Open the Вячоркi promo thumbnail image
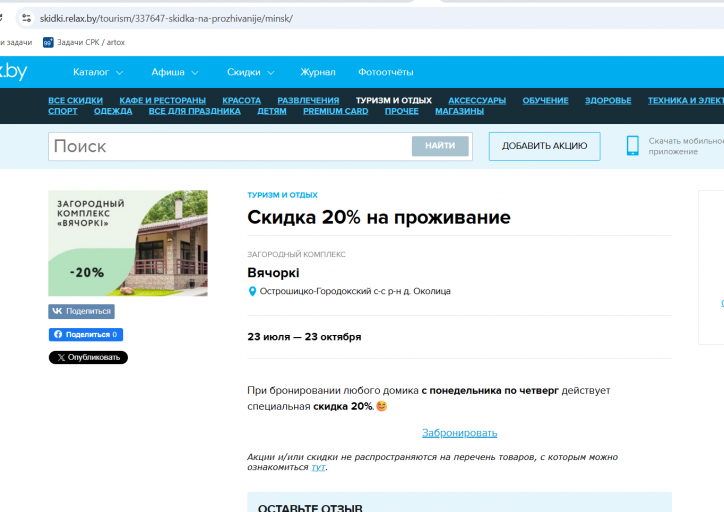The width and height of the screenshot is (724, 512). point(128,243)
